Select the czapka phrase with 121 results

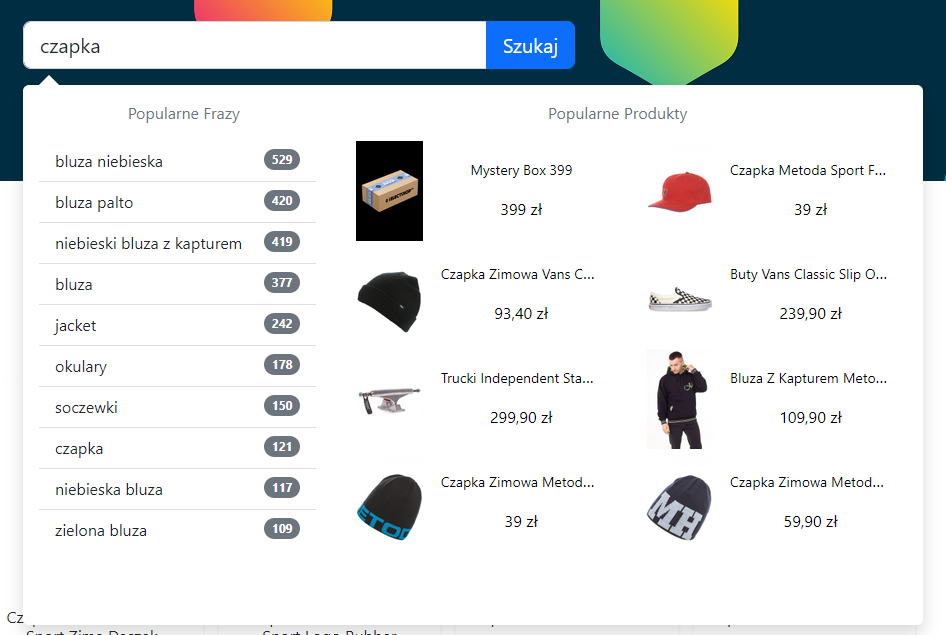point(177,448)
